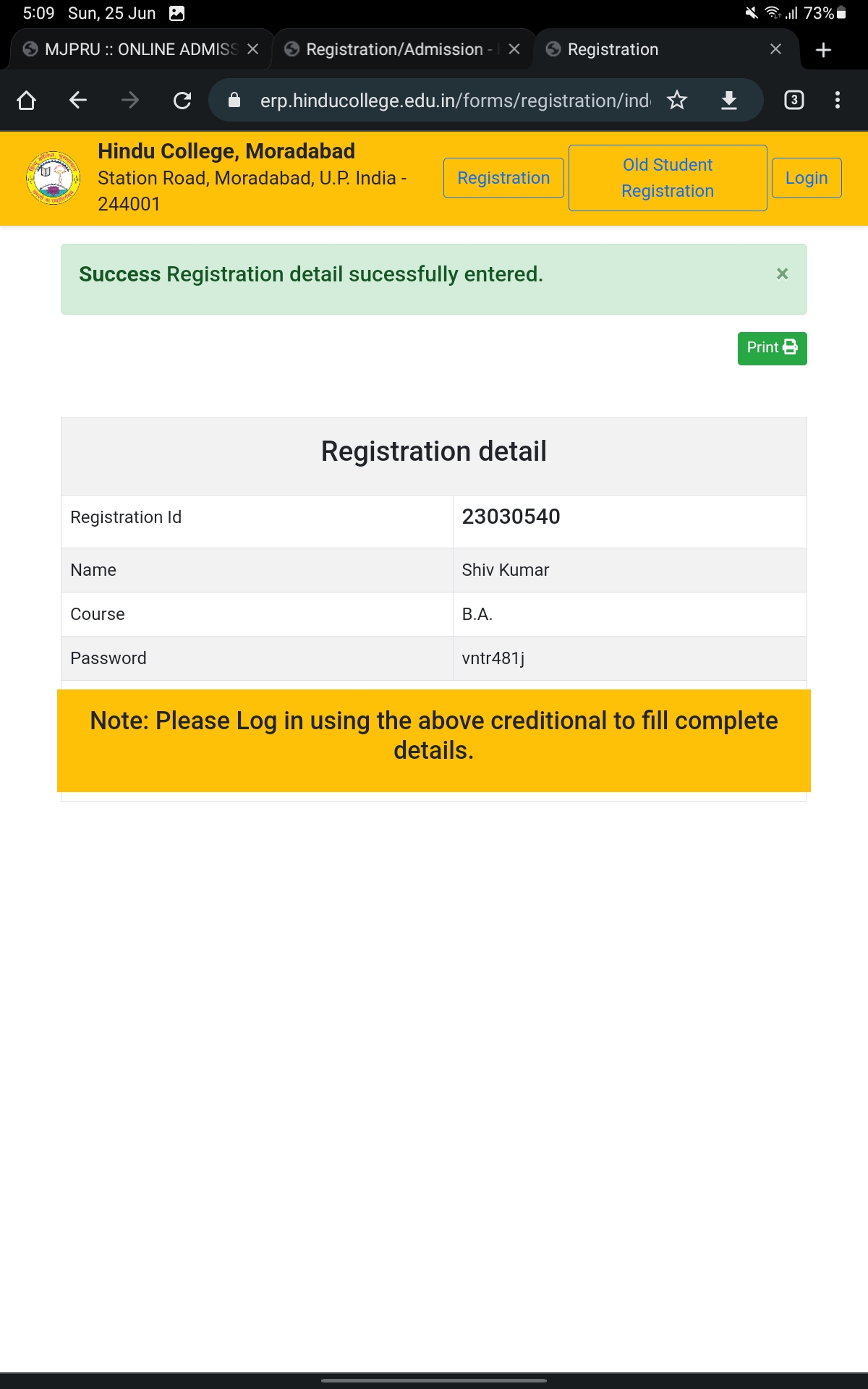Click the green Print button
Screen dimensions: 868x1389
tap(772, 348)
